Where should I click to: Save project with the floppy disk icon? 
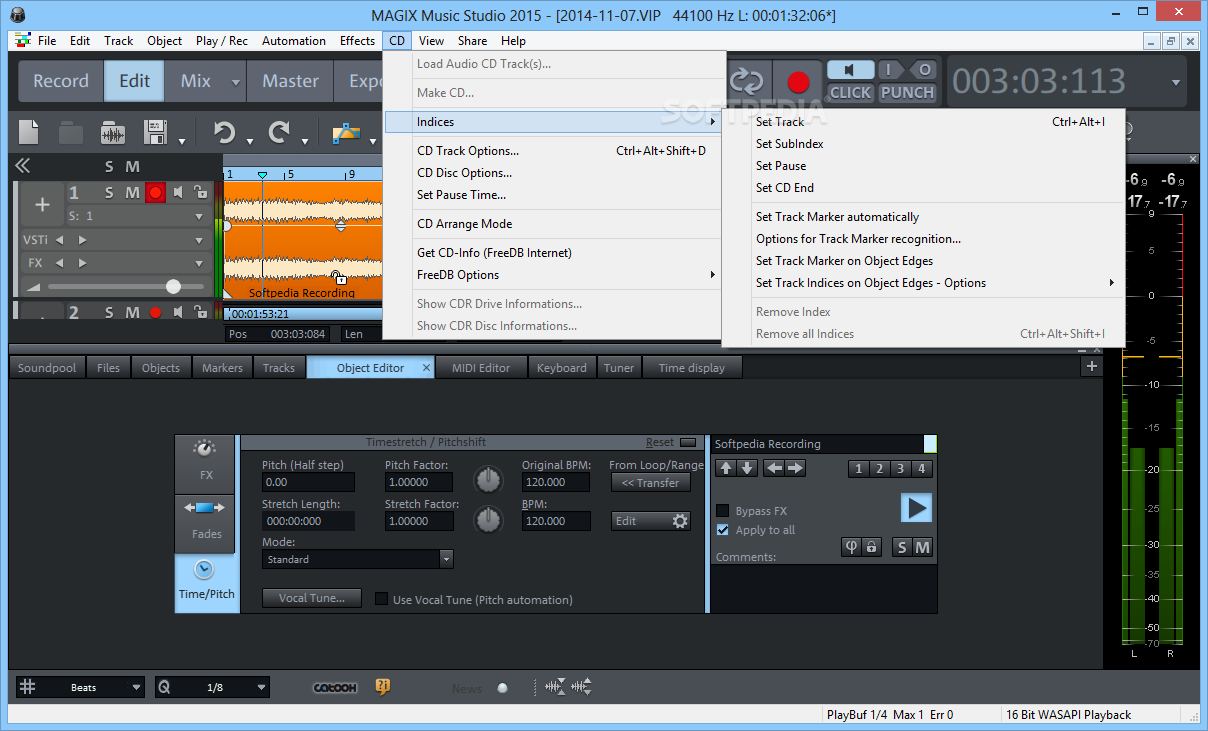click(155, 133)
